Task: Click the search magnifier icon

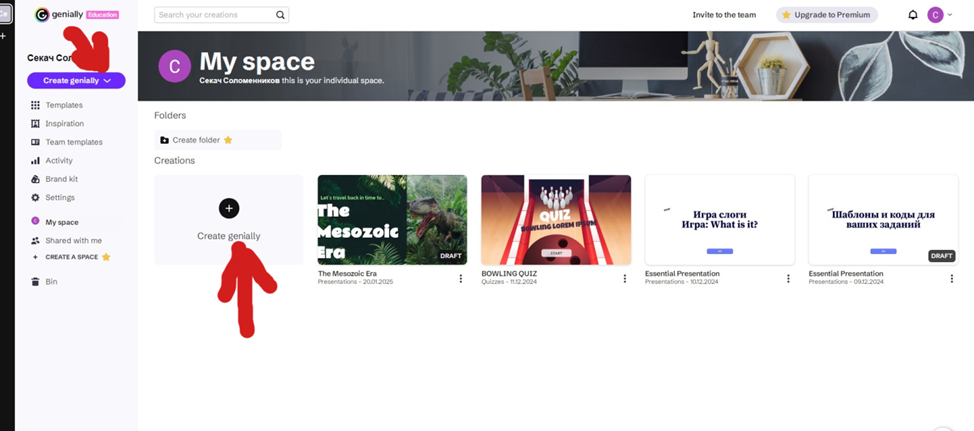Action: (280, 15)
